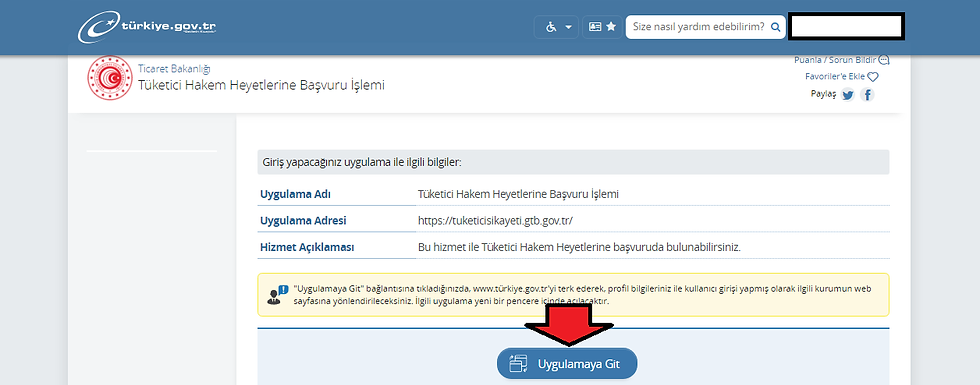Click the yellow notice user-info icon

coord(278,294)
